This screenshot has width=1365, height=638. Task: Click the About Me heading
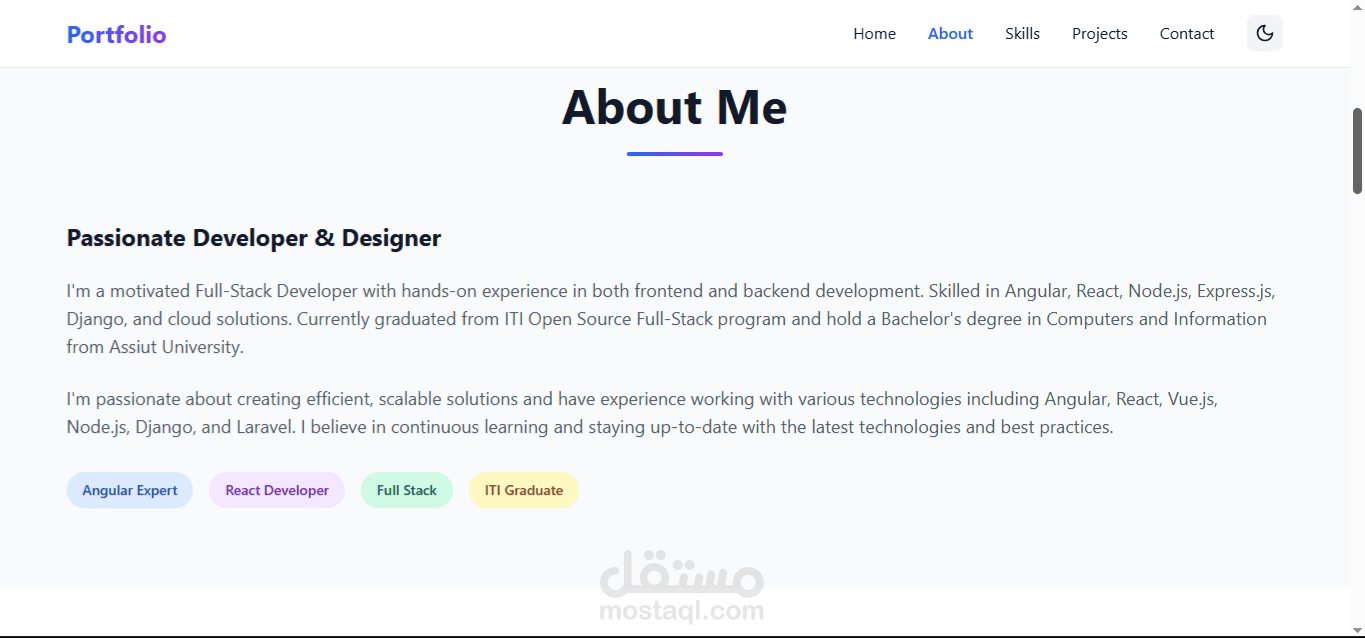(x=675, y=107)
